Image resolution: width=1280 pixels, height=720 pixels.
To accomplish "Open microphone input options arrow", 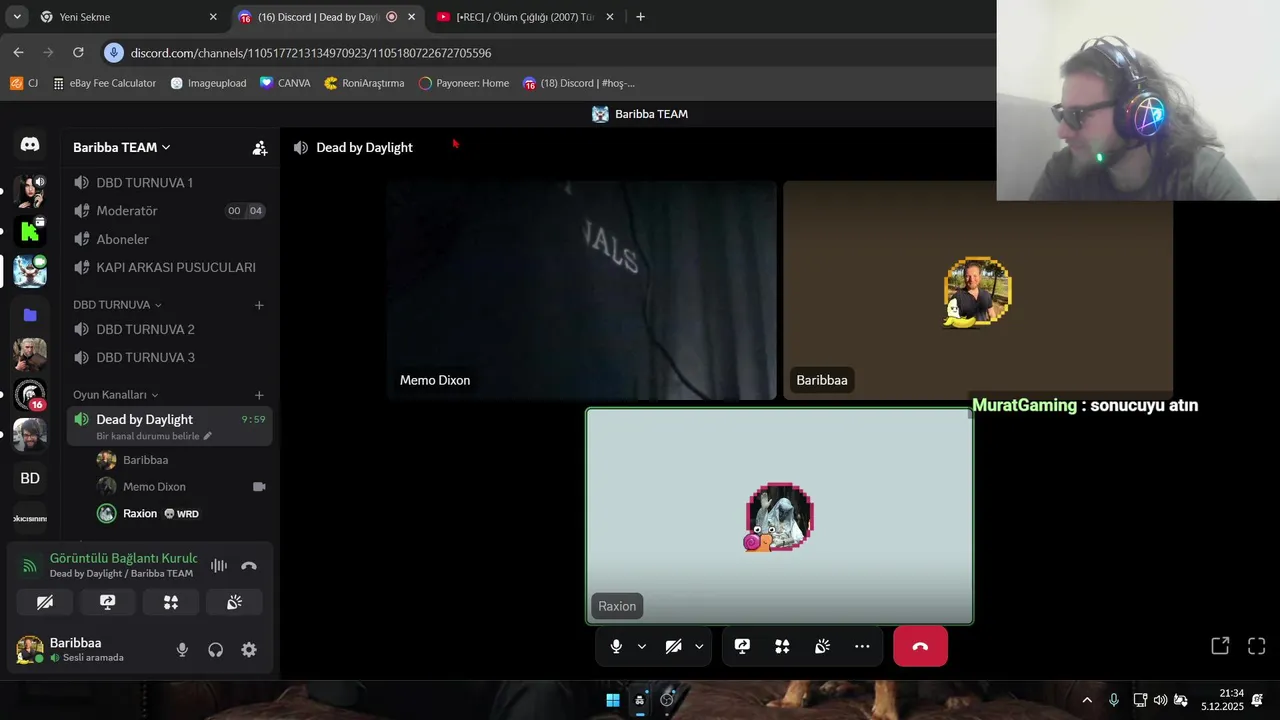I will coord(642,646).
